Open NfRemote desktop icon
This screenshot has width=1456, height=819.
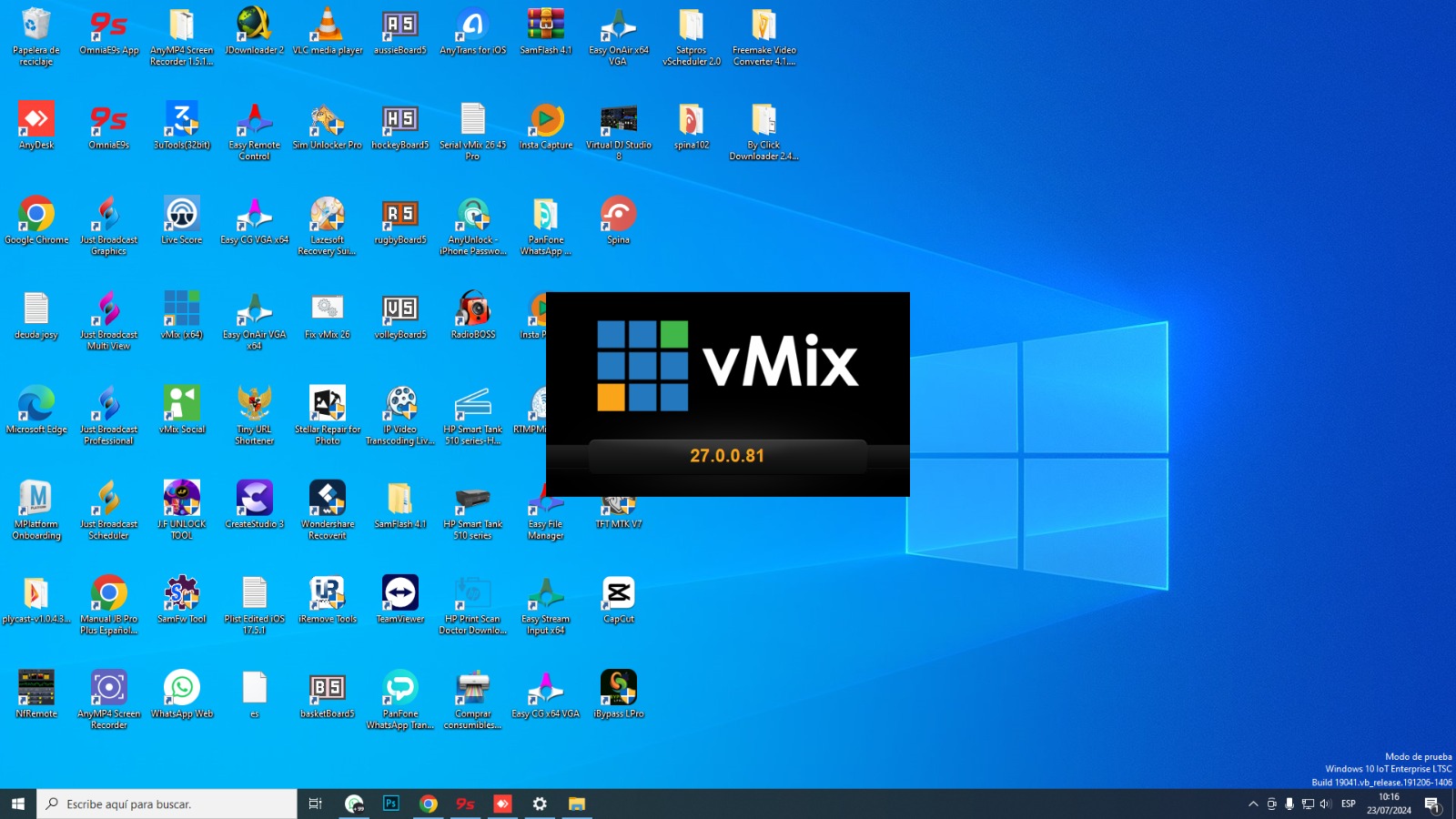[x=36, y=693]
